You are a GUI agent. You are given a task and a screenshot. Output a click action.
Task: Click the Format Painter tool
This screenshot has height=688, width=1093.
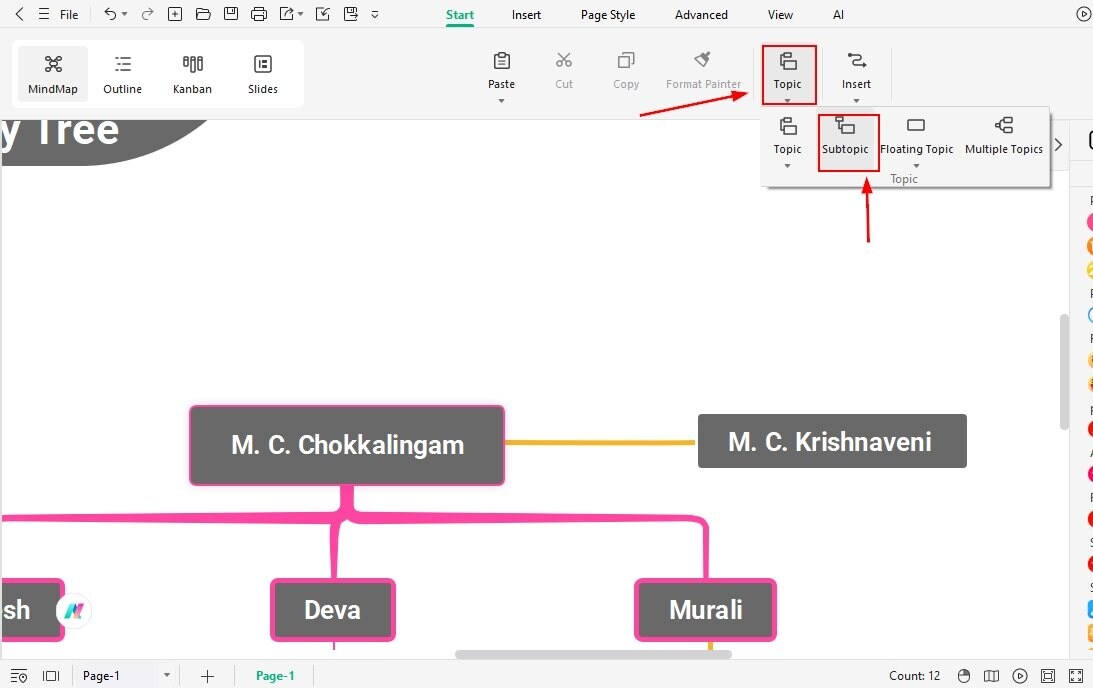coord(703,70)
